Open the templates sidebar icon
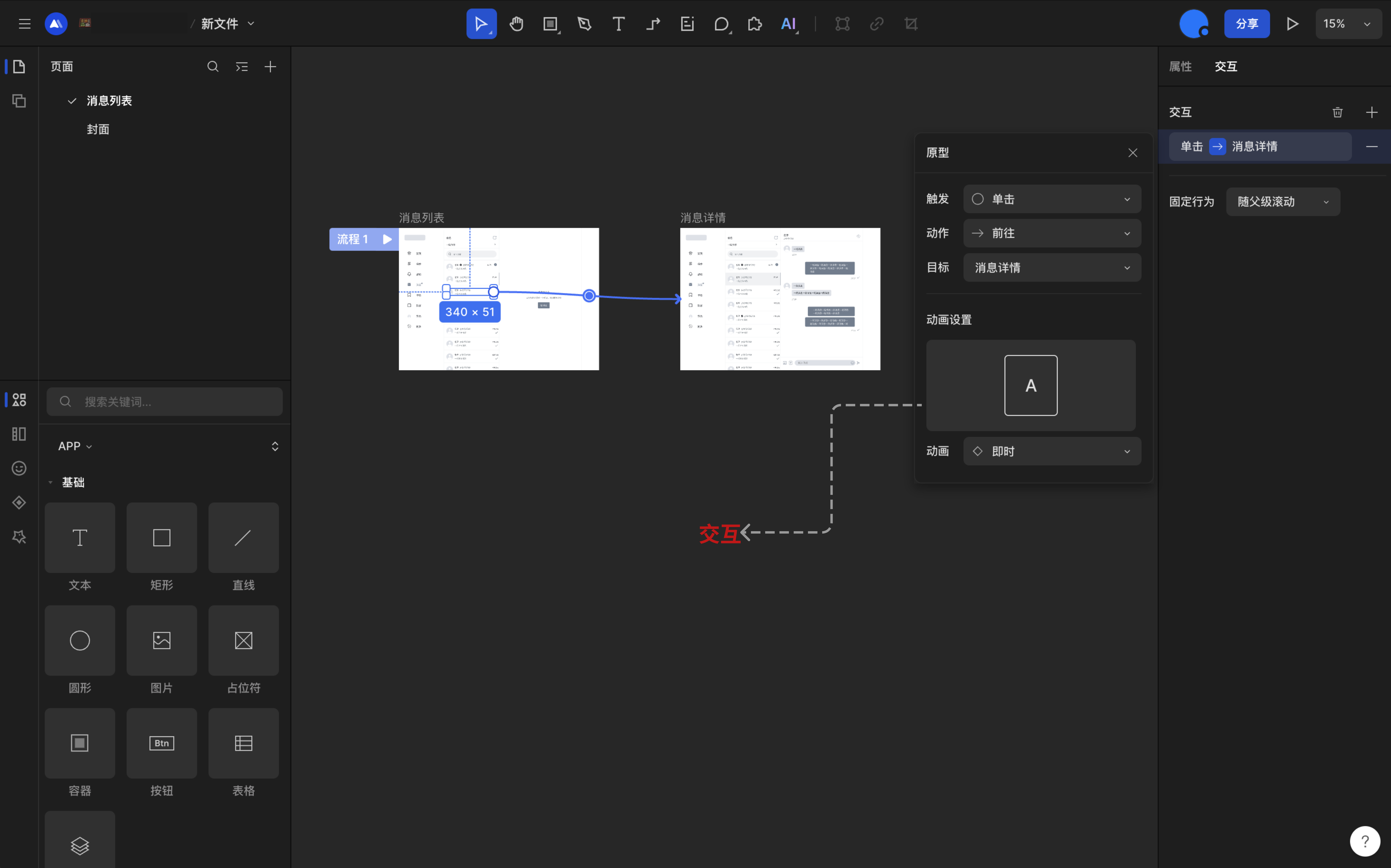 [x=19, y=434]
